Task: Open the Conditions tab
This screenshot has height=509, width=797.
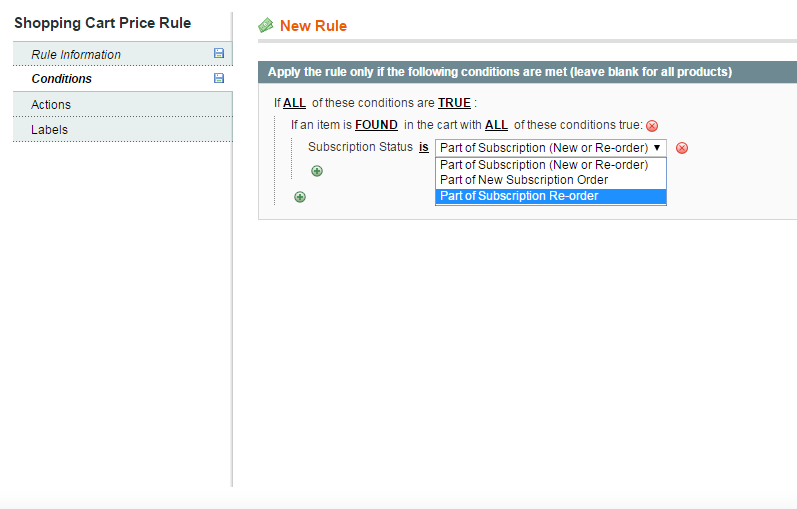Action: (x=122, y=79)
